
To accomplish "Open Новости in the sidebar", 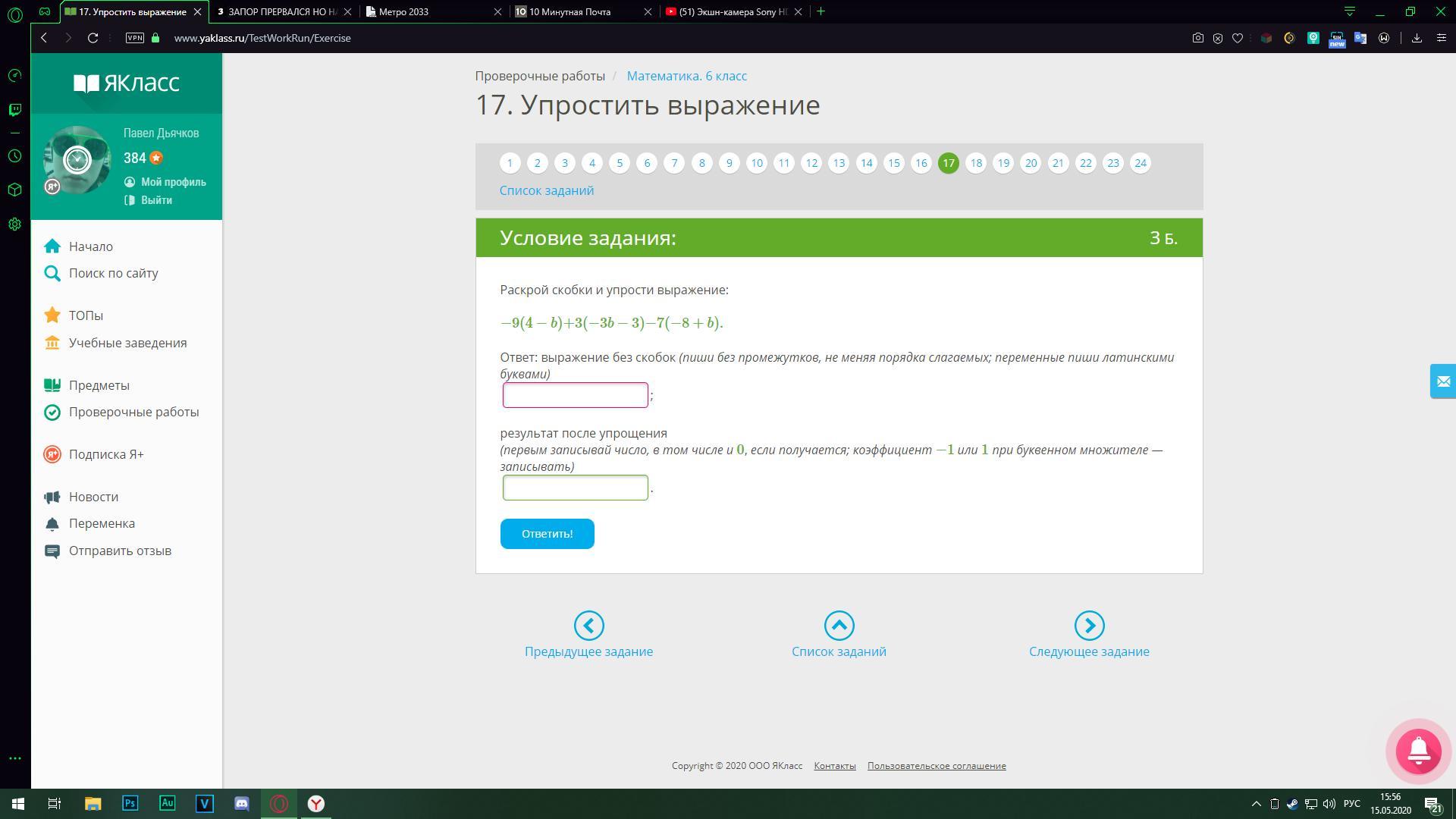I will [82, 497].
